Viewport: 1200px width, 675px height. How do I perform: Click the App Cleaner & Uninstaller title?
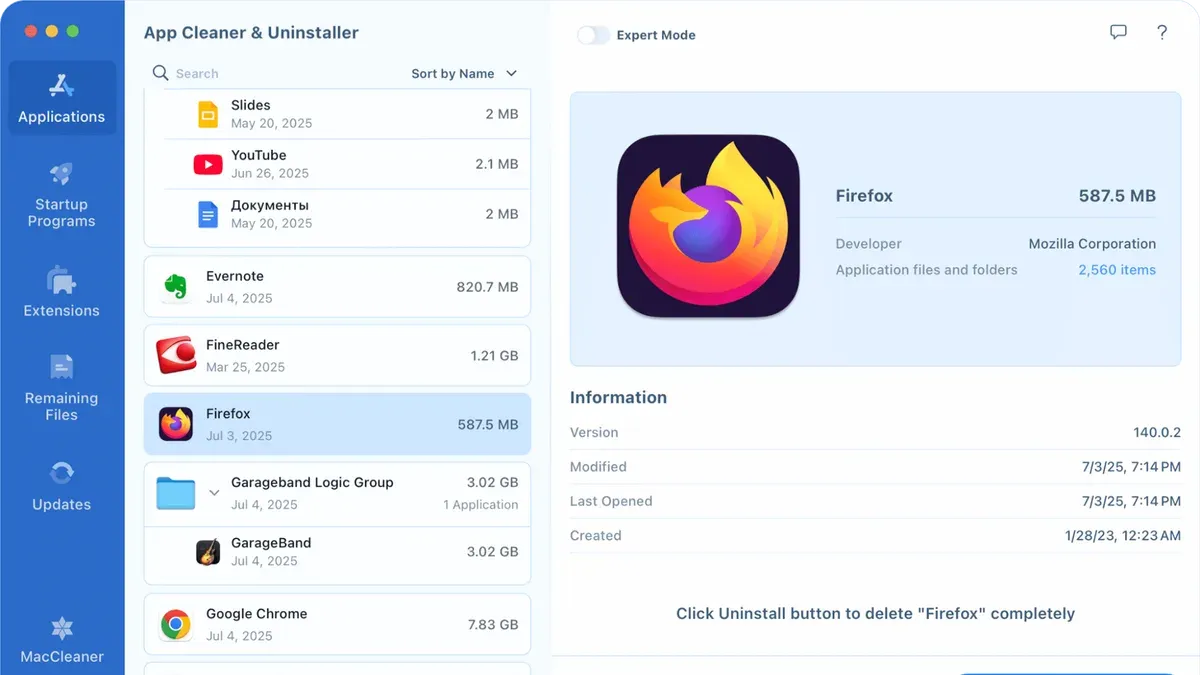251,33
